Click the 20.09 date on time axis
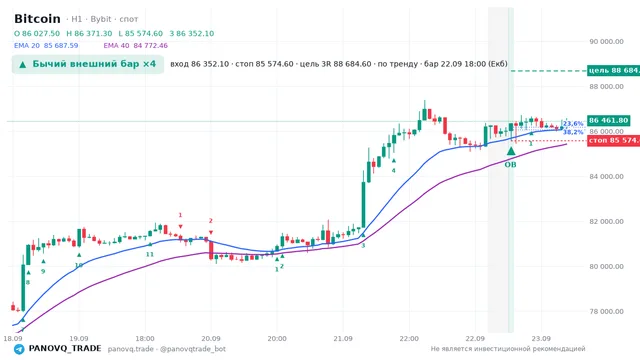 [211, 338]
